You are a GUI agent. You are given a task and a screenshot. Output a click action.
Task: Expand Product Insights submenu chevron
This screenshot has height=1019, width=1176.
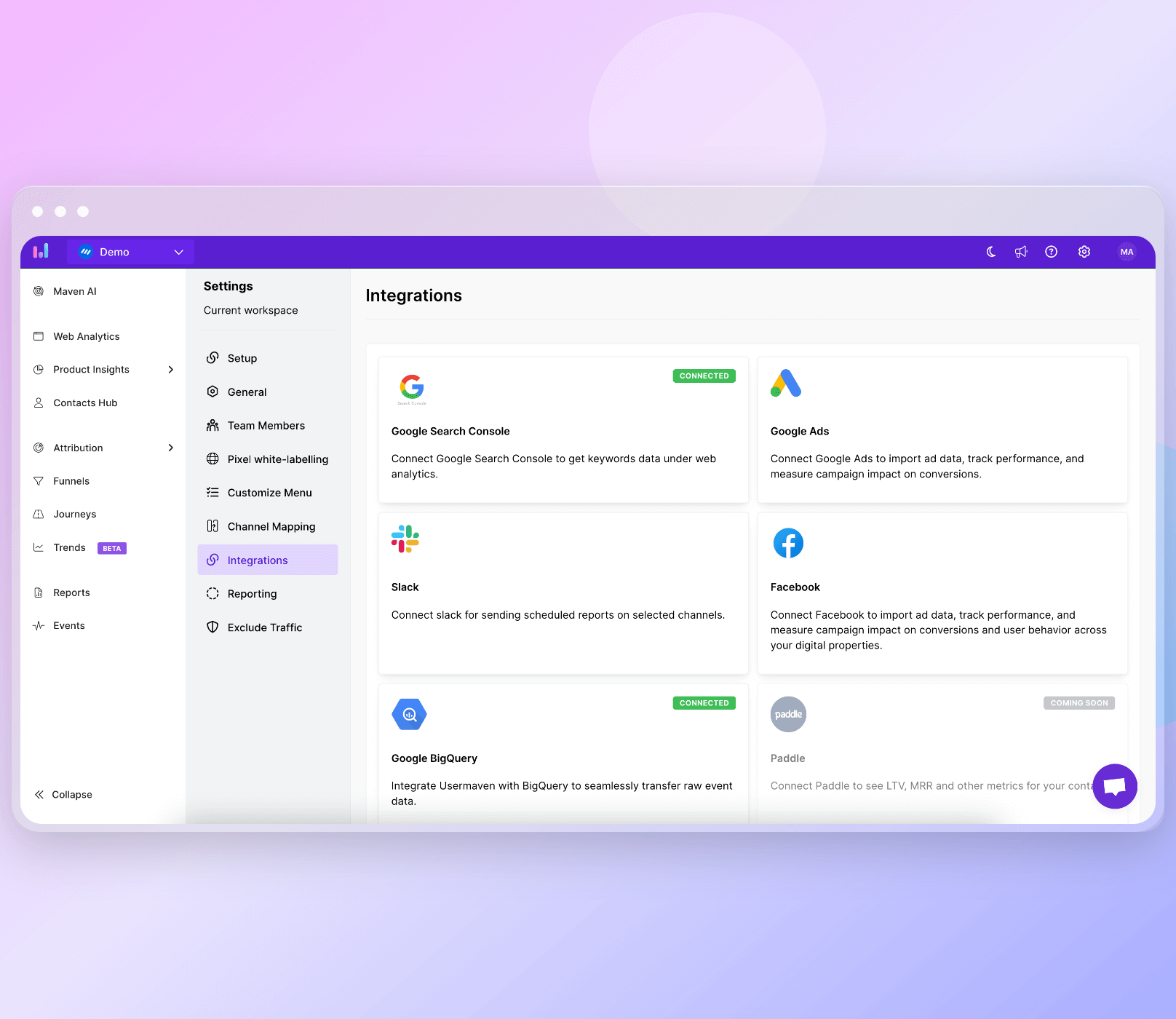171,370
